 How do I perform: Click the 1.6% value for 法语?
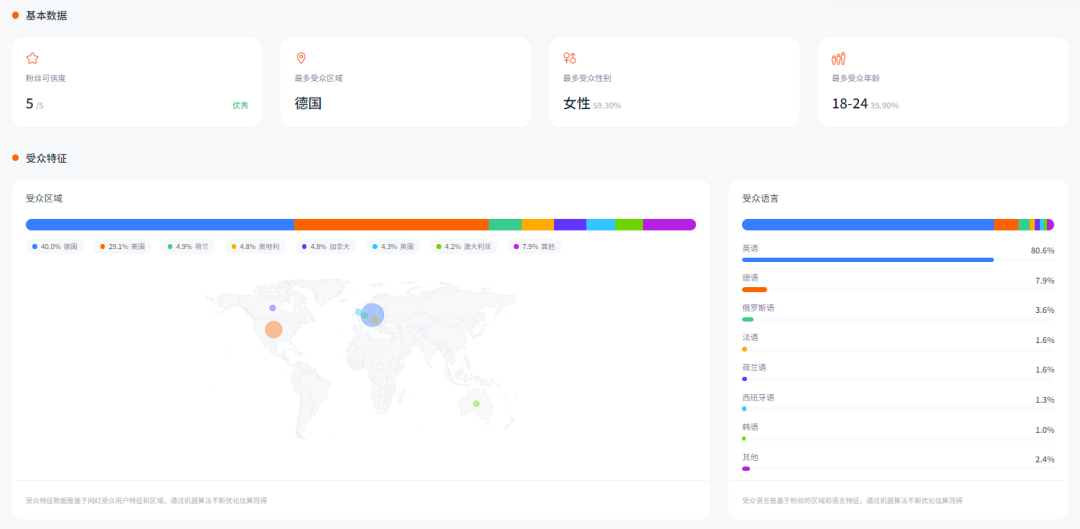coord(1045,340)
